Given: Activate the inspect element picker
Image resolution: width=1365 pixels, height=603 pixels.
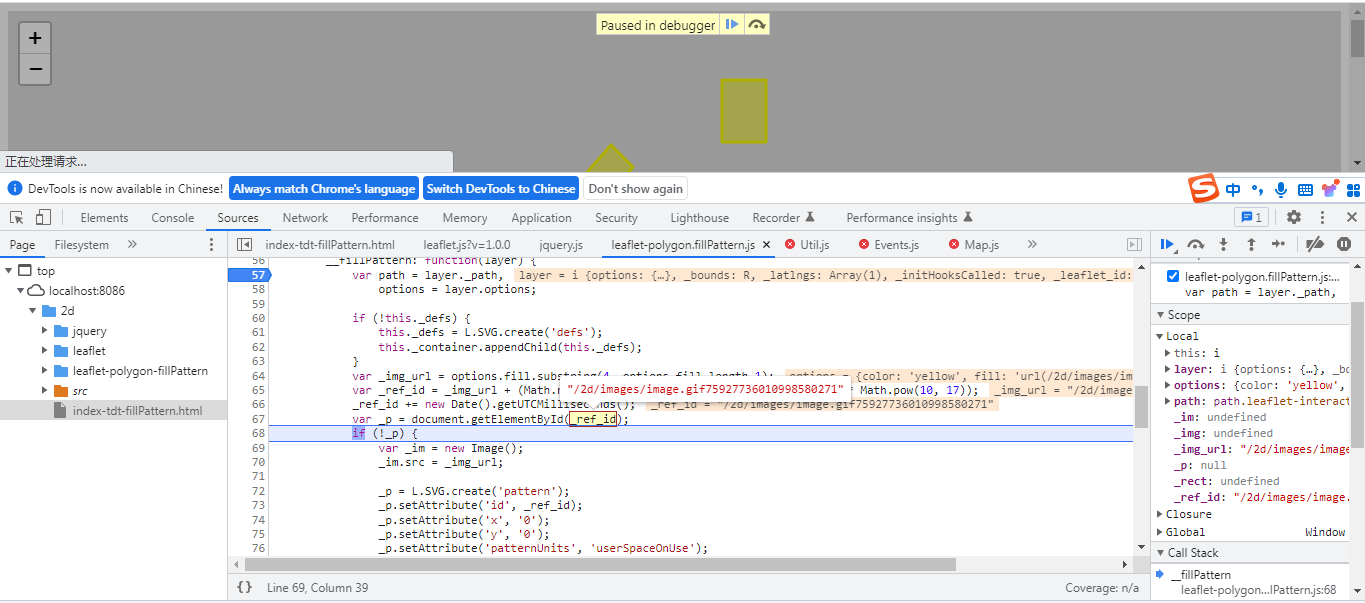Looking at the screenshot, I should (17, 217).
